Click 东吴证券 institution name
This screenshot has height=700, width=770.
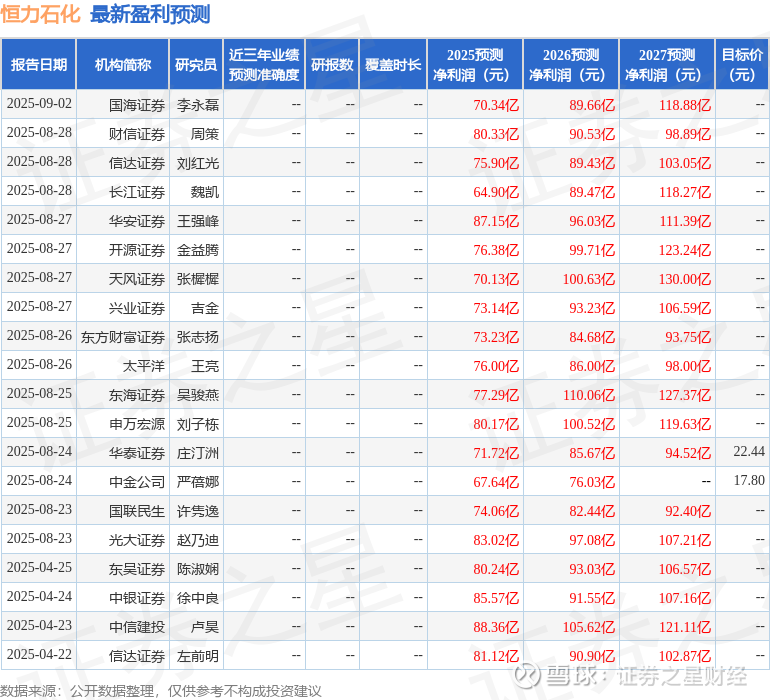pos(137,569)
